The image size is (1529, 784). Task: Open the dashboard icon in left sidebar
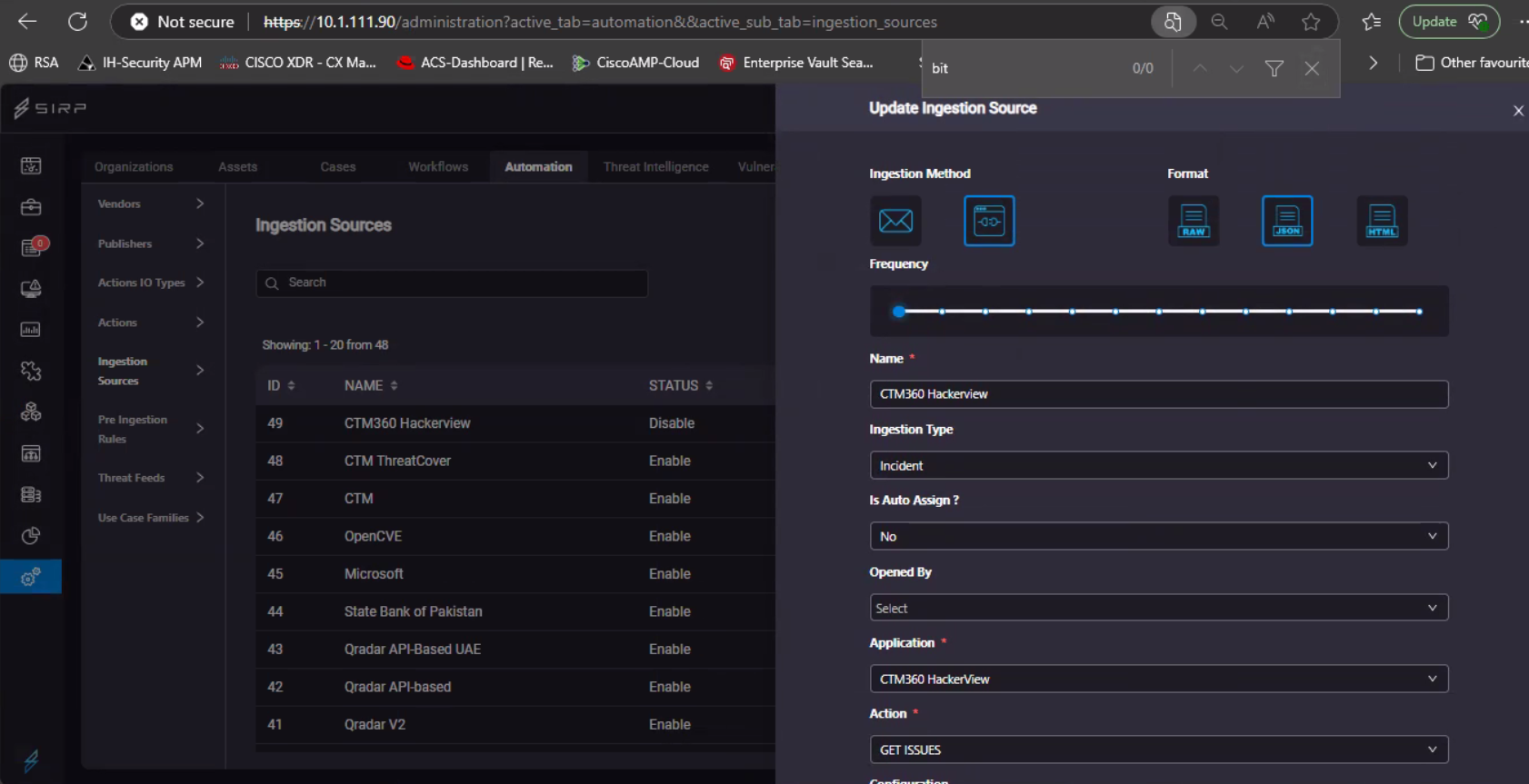[31, 165]
